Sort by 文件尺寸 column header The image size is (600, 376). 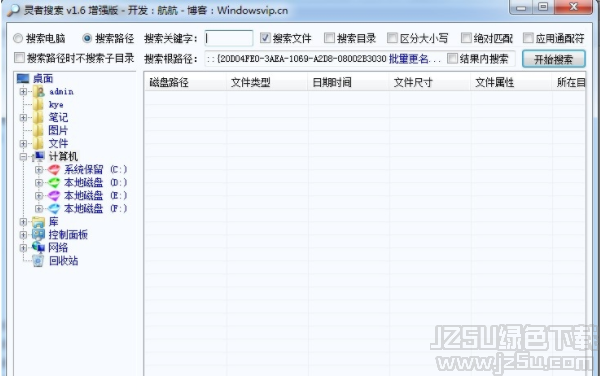430,82
